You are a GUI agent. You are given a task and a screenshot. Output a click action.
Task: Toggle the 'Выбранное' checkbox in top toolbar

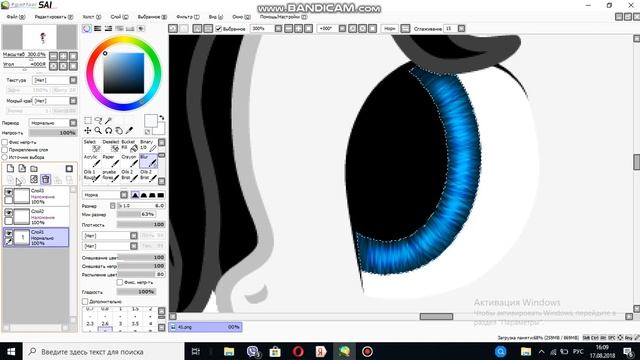coord(218,29)
